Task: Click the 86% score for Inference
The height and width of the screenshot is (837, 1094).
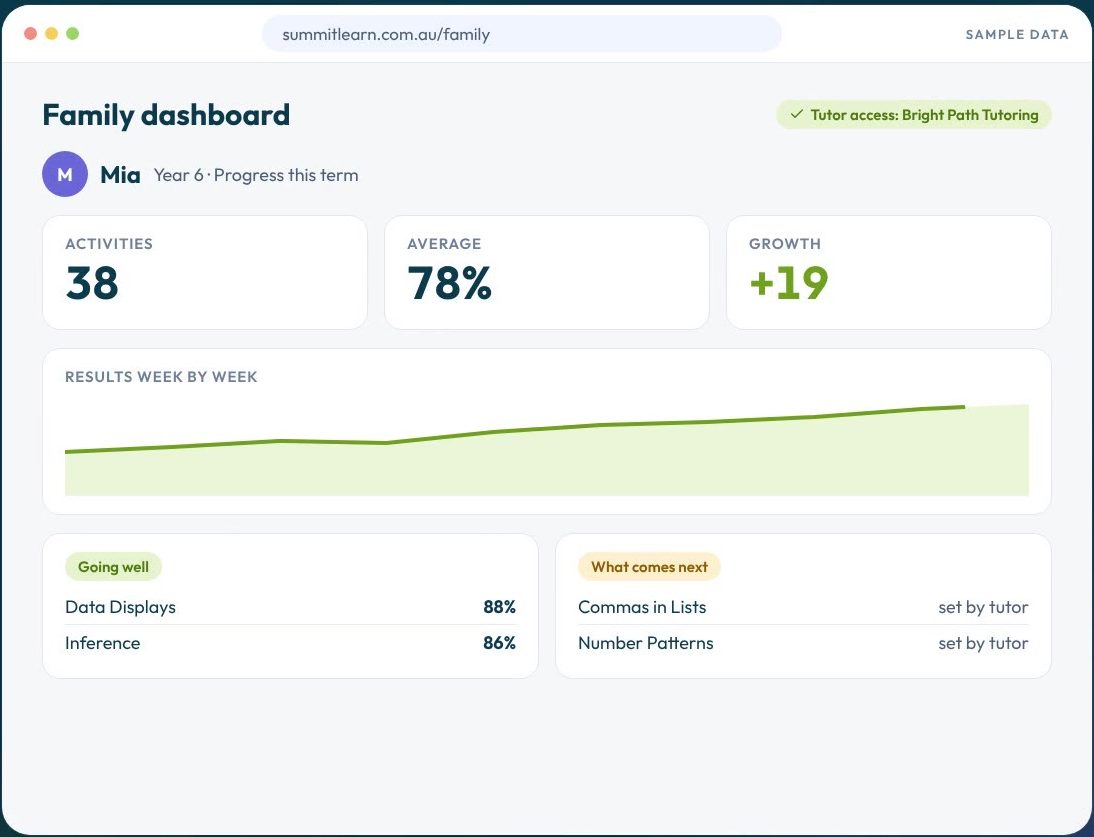Action: tap(500, 643)
